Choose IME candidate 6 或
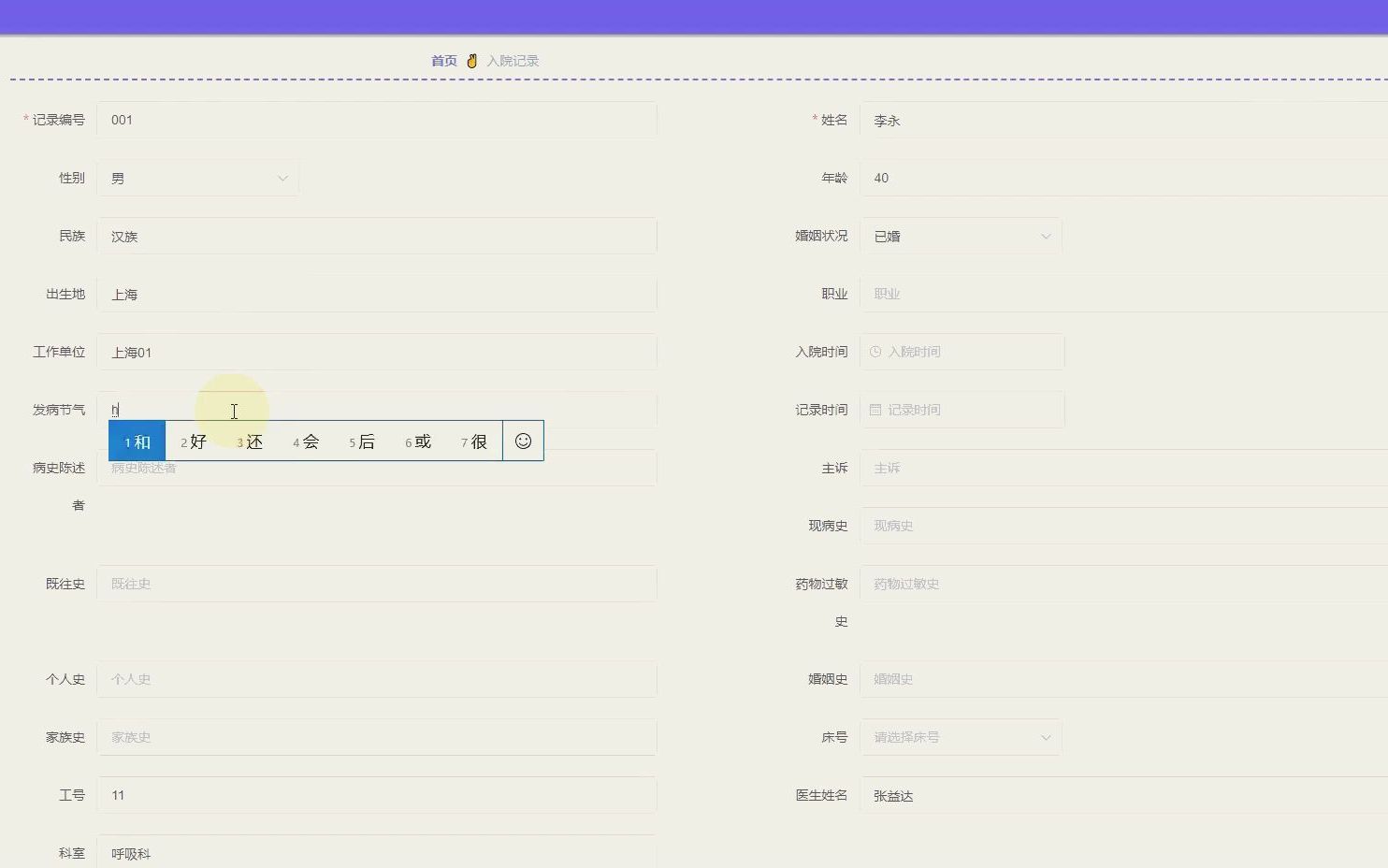 pos(418,441)
